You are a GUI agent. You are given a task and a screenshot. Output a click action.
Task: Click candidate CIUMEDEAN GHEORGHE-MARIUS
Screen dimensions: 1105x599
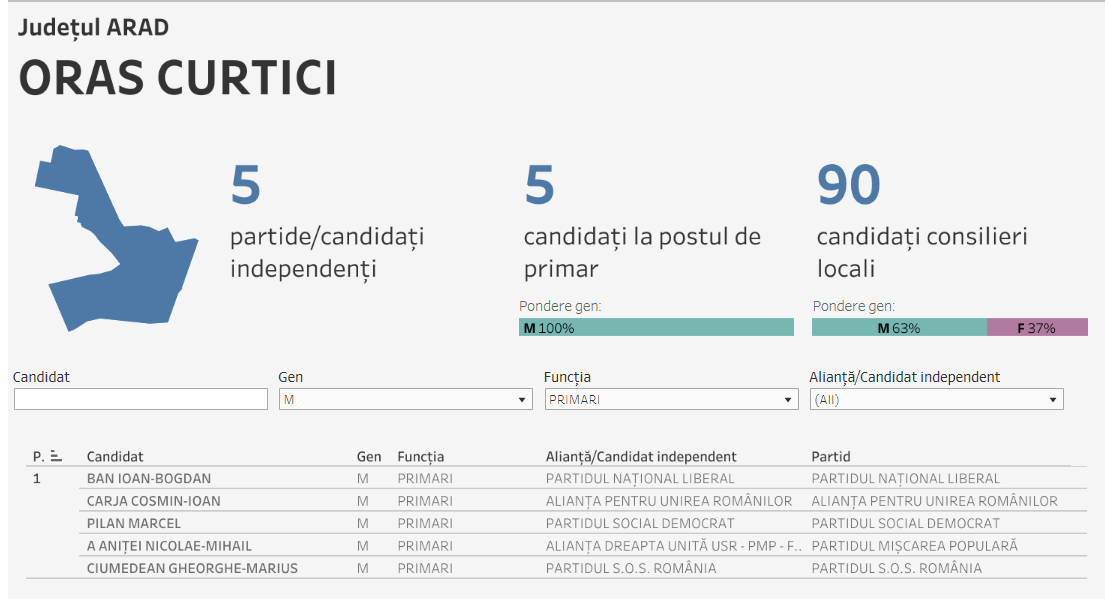192,568
